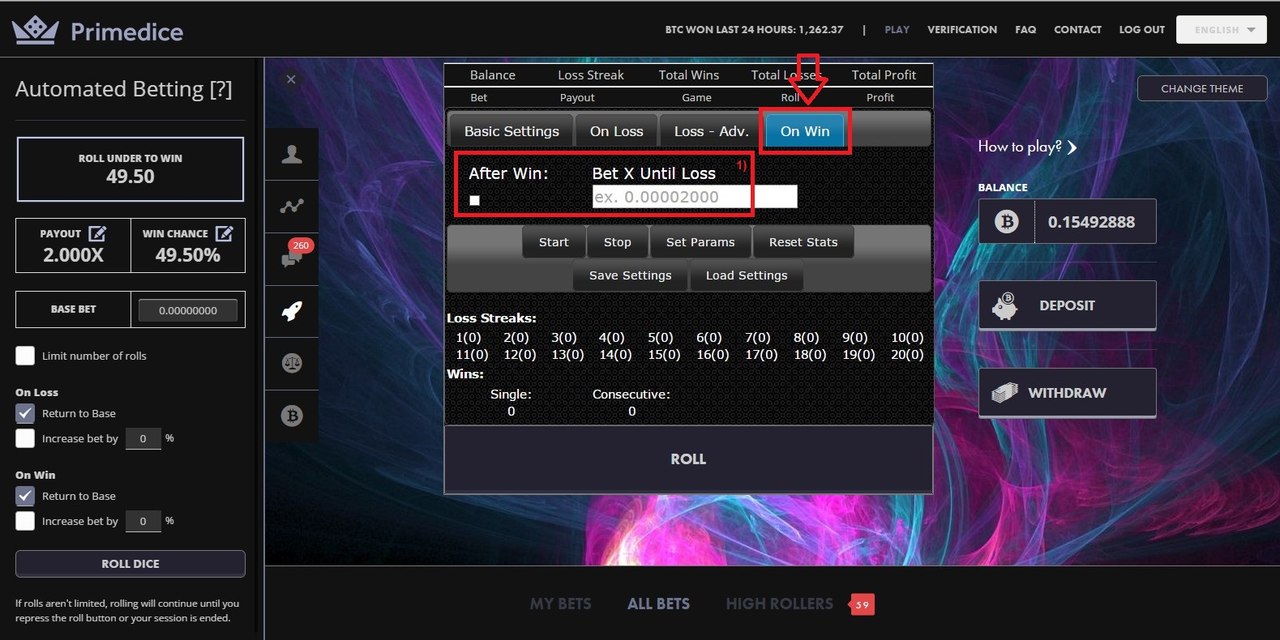The width and height of the screenshot is (1280, 640).
Task: Click the large ROLL button
Action: 688,459
